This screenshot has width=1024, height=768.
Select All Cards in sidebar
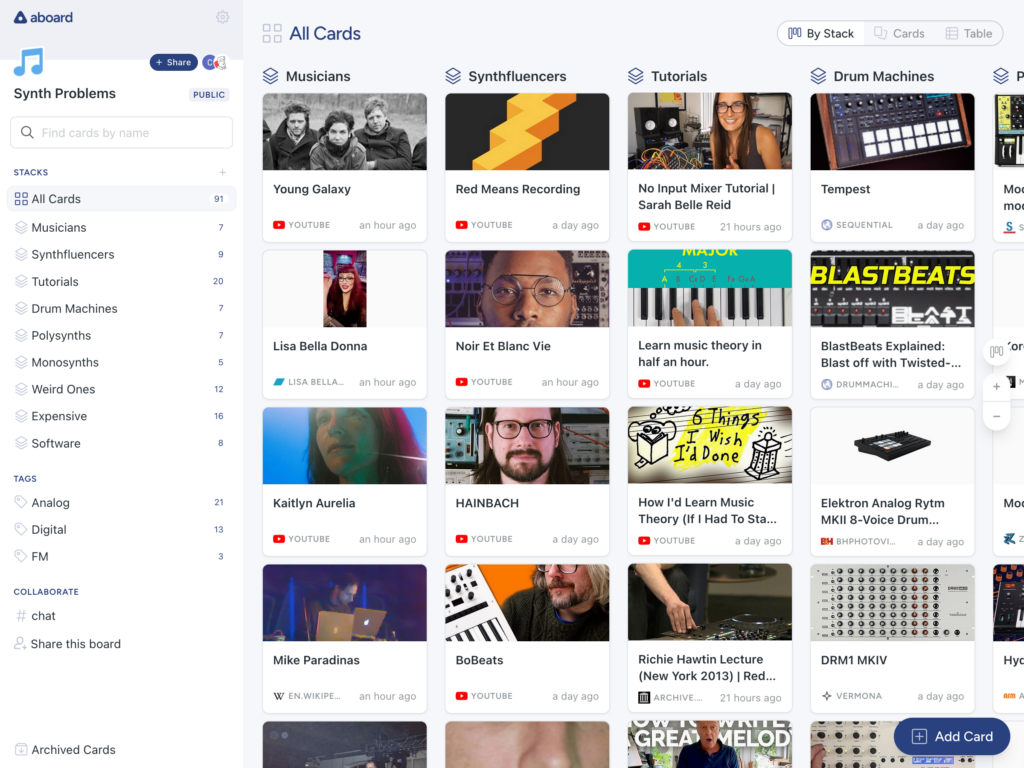pos(121,199)
